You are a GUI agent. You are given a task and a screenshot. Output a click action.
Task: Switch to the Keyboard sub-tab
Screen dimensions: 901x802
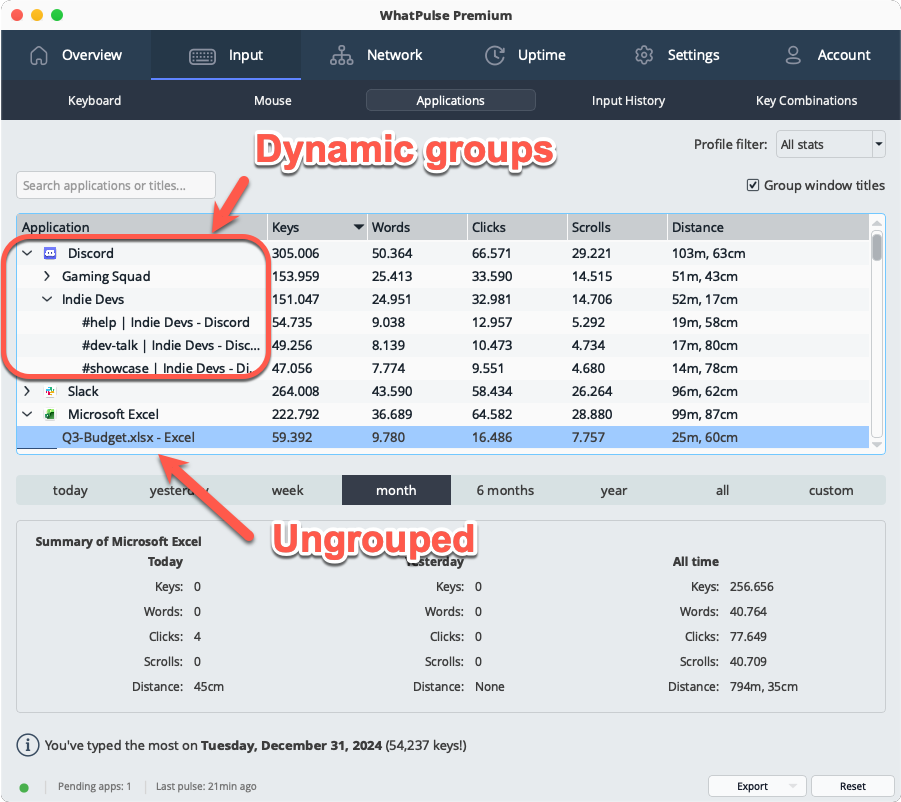(94, 101)
